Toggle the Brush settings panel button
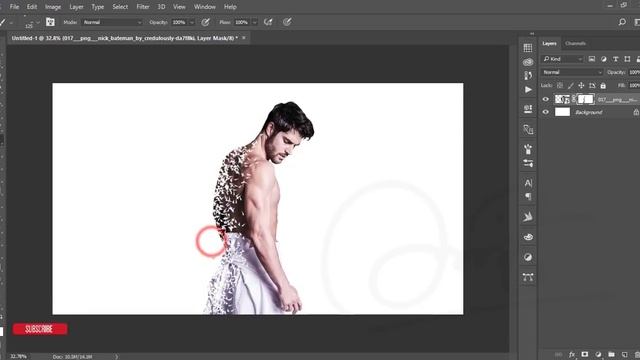 pos(50,22)
